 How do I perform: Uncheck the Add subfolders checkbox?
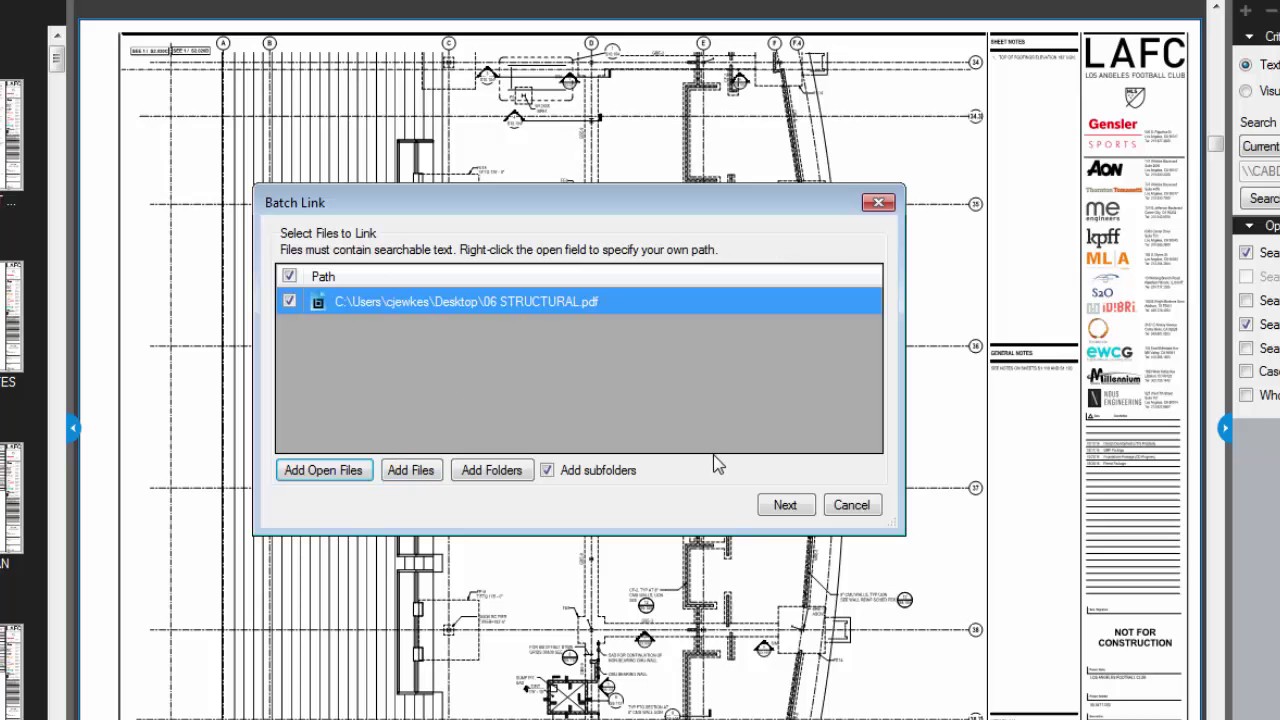tap(547, 470)
